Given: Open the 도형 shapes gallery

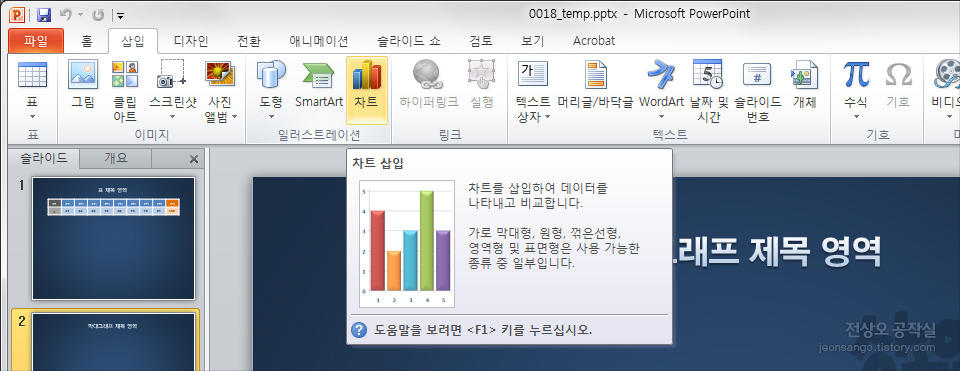Looking at the screenshot, I should (271, 91).
